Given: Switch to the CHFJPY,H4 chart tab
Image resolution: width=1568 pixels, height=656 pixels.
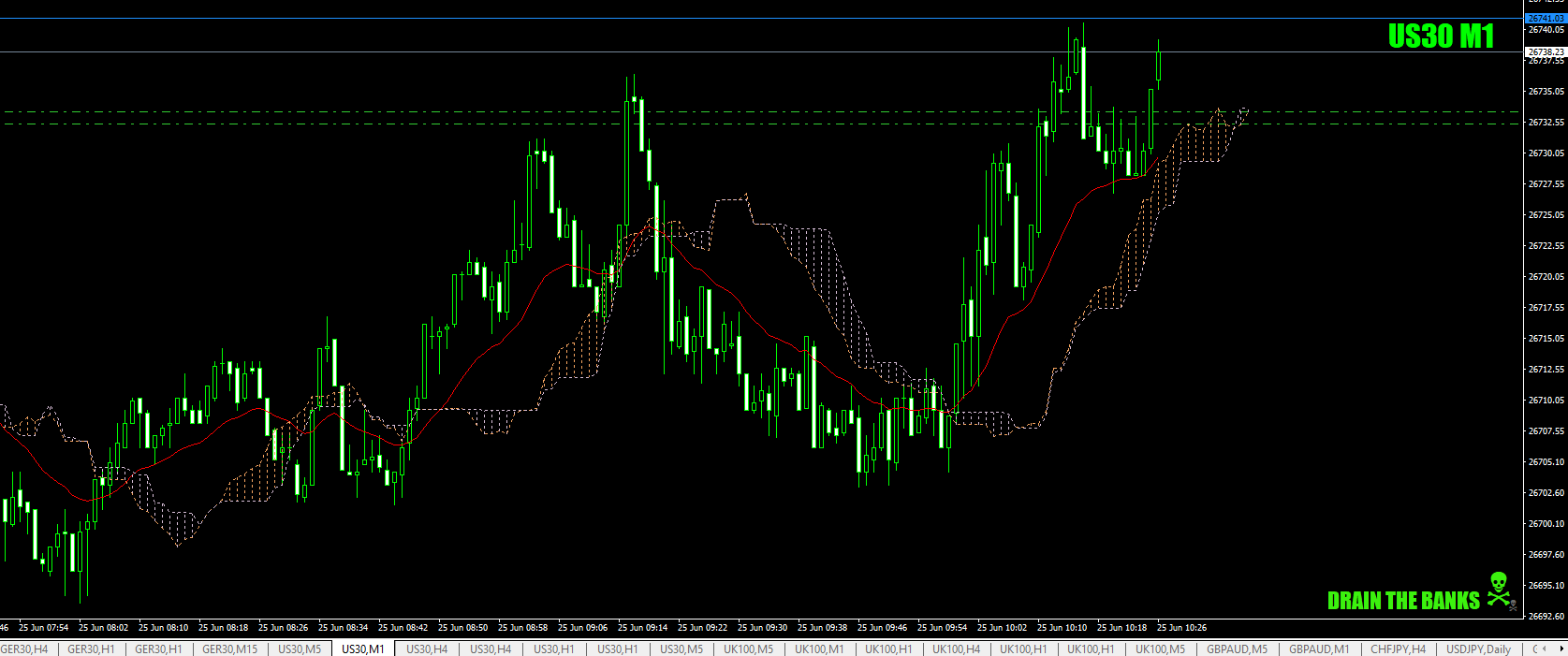Looking at the screenshot, I should 1398,649.
